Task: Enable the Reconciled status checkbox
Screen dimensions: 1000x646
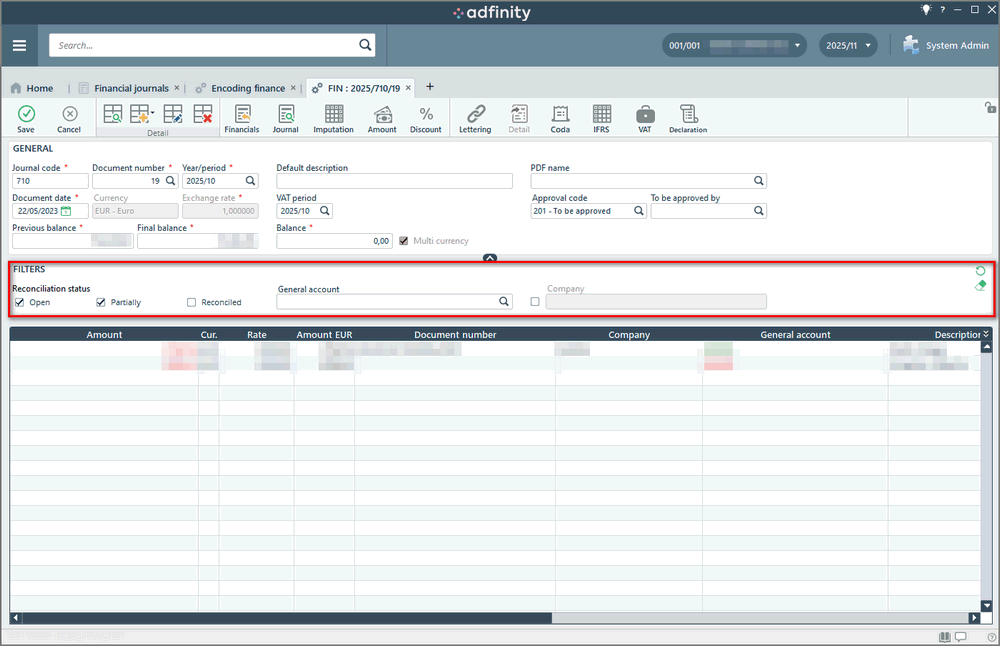Action: pos(192,302)
